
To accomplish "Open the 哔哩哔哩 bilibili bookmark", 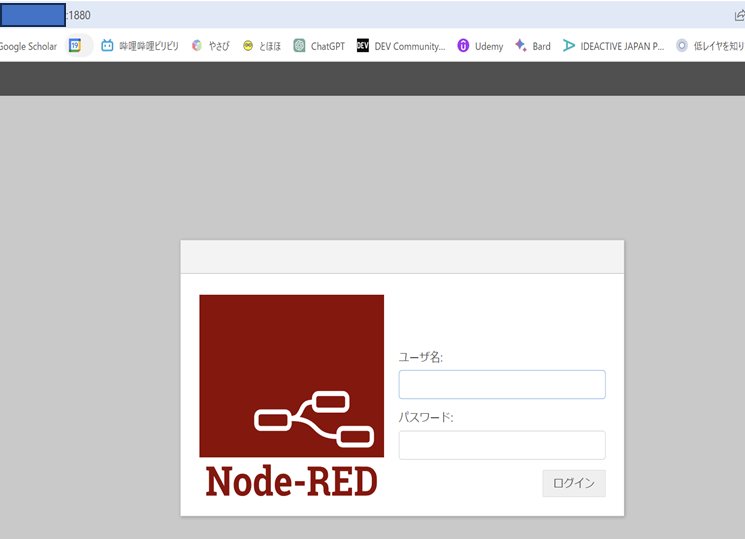I will 140,46.
